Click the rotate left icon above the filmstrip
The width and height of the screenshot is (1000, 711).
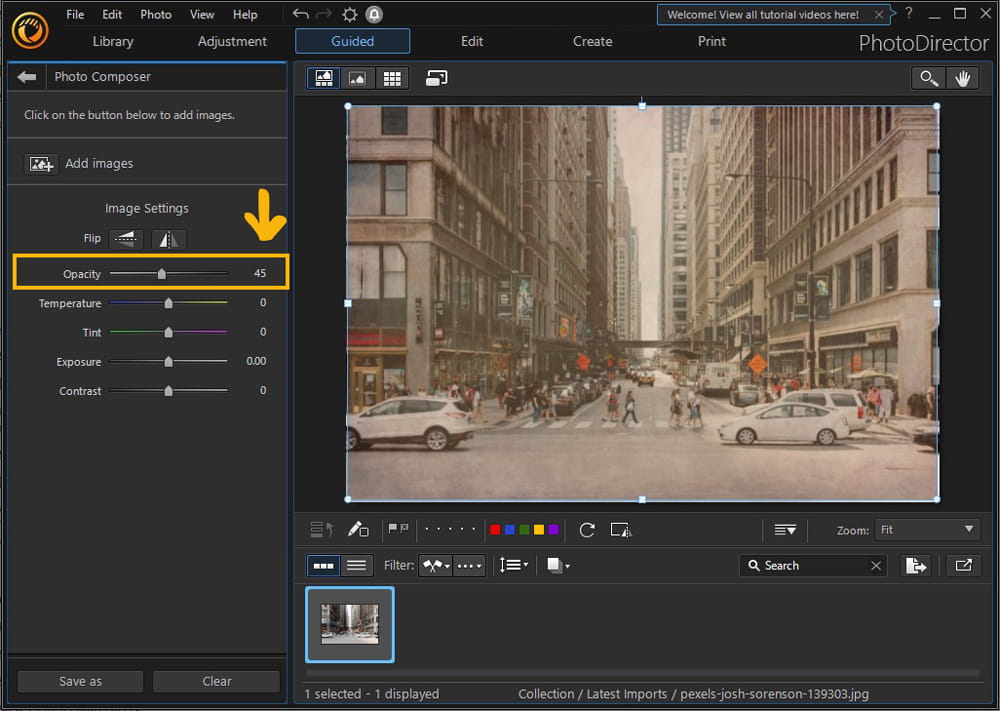tap(587, 530)
